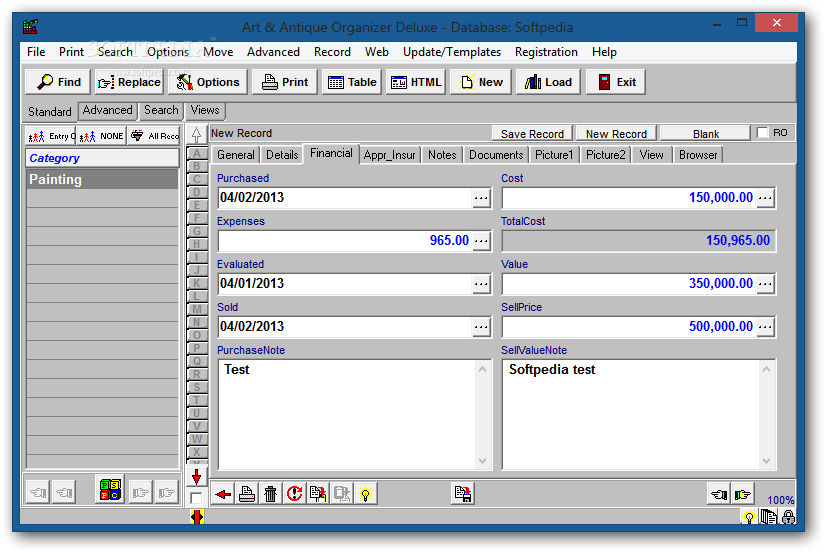Click the red circular refresh icon
The image size is (825, 552).
294,494
